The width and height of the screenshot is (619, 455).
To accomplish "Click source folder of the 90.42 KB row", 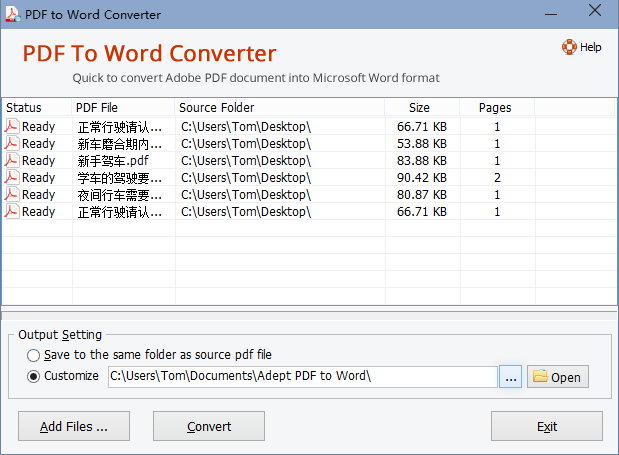I will (x=246, y=178).
